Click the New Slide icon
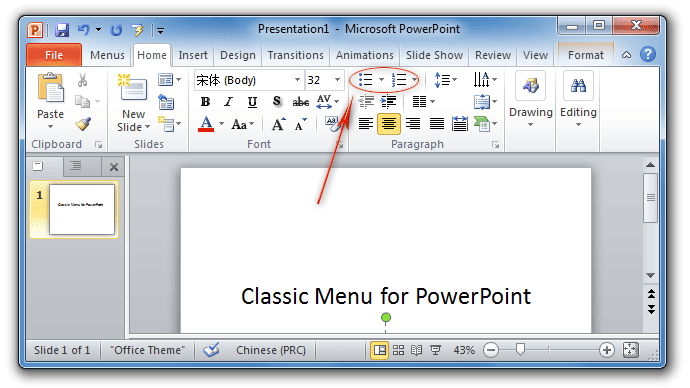 pos(133,87)
